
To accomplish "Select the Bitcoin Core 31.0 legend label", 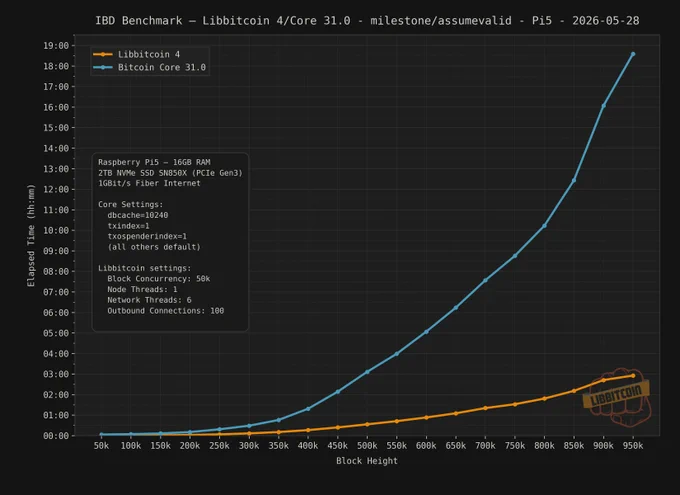I will coord(162,67).
